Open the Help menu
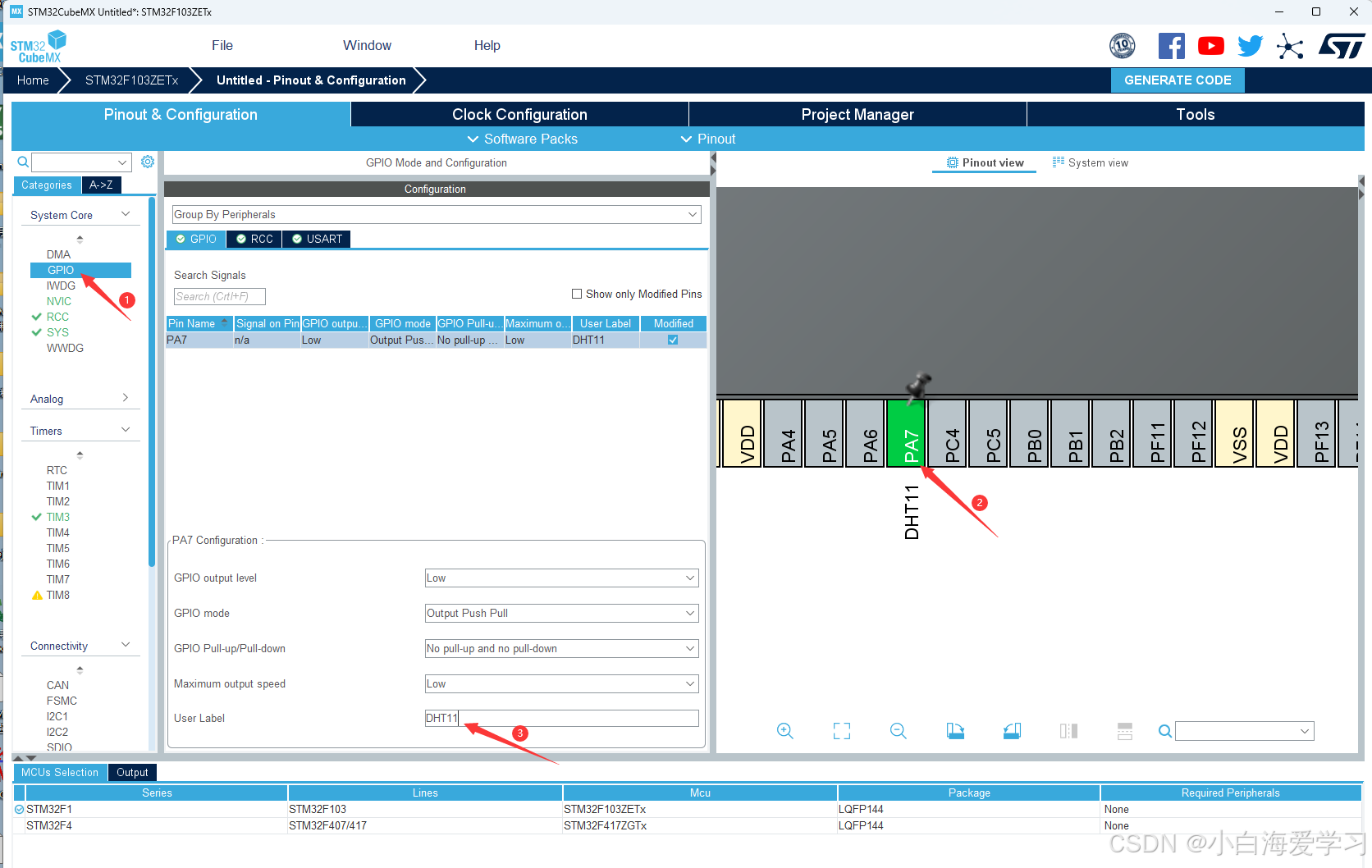This screenshot has width=1372, height=868. click(487, 45)
